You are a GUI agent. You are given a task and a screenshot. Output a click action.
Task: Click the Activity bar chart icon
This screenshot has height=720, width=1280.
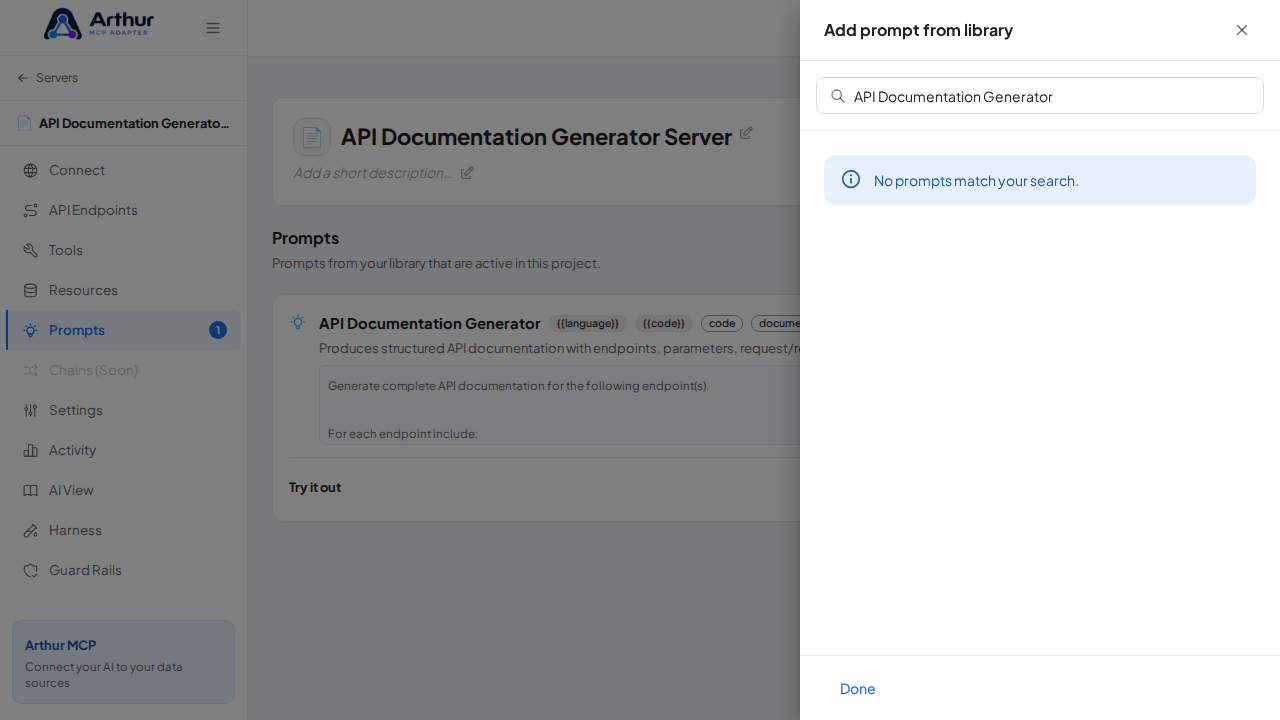[31, 450]
